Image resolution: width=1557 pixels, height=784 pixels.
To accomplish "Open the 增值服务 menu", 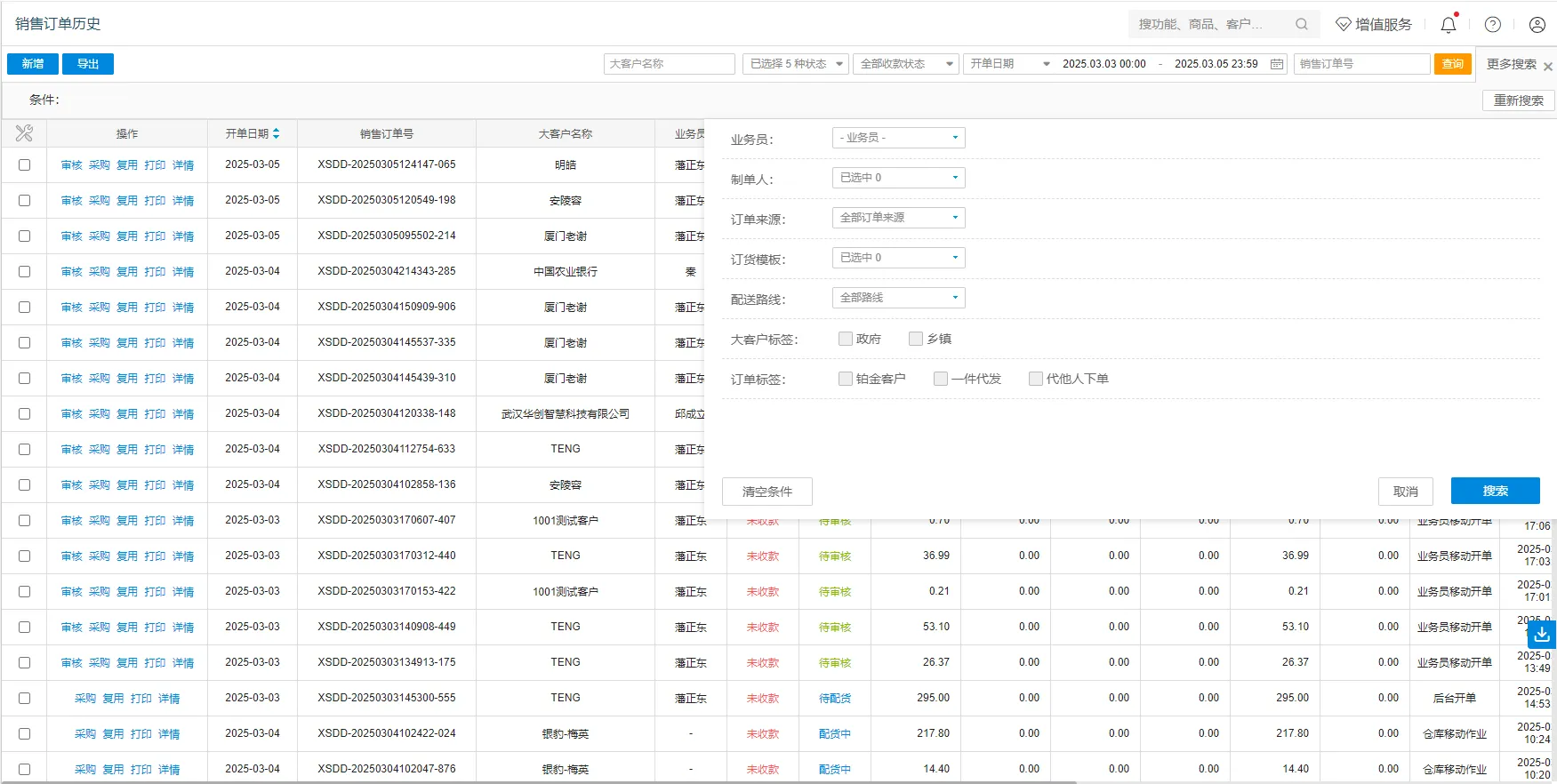I will tap(1374, 25).
